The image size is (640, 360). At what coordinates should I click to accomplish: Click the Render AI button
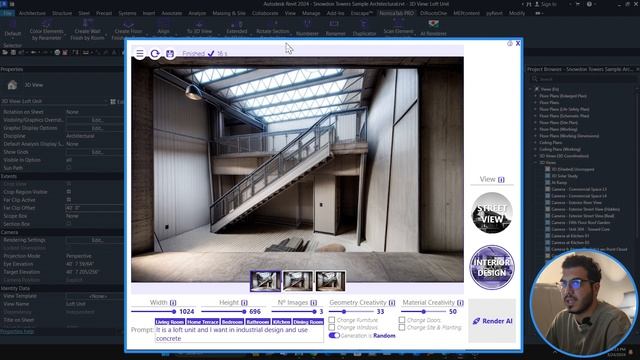tap(492, 321)
